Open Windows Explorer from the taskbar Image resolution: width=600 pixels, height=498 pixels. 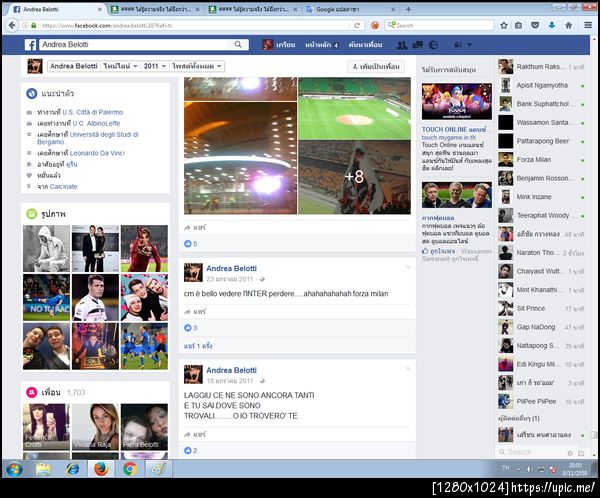tap(43, 469)
